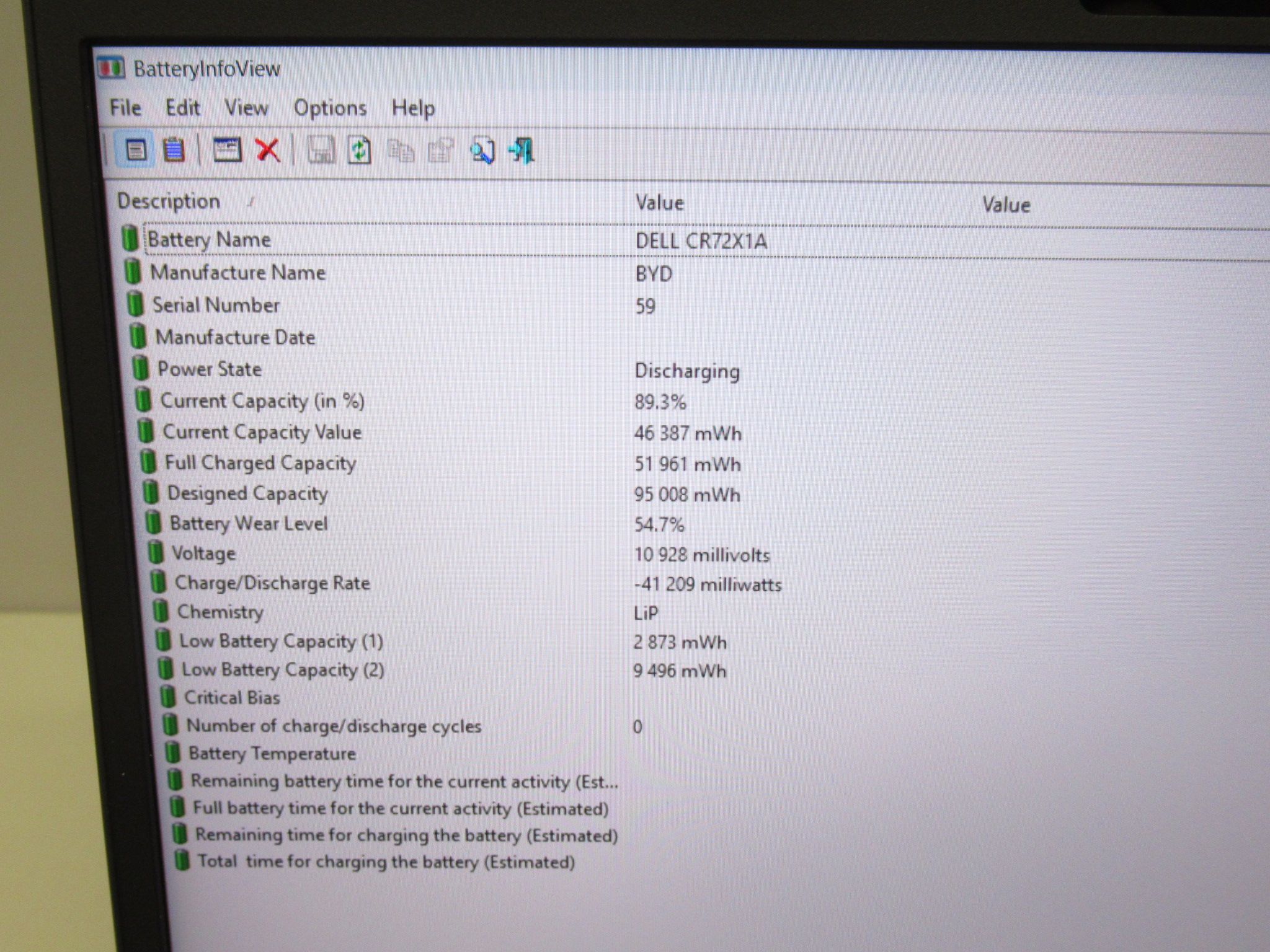The height and width of the screenshot is (952, 1270).
Task: Click the 10 928 millivolts value
Action: [701, 555]
